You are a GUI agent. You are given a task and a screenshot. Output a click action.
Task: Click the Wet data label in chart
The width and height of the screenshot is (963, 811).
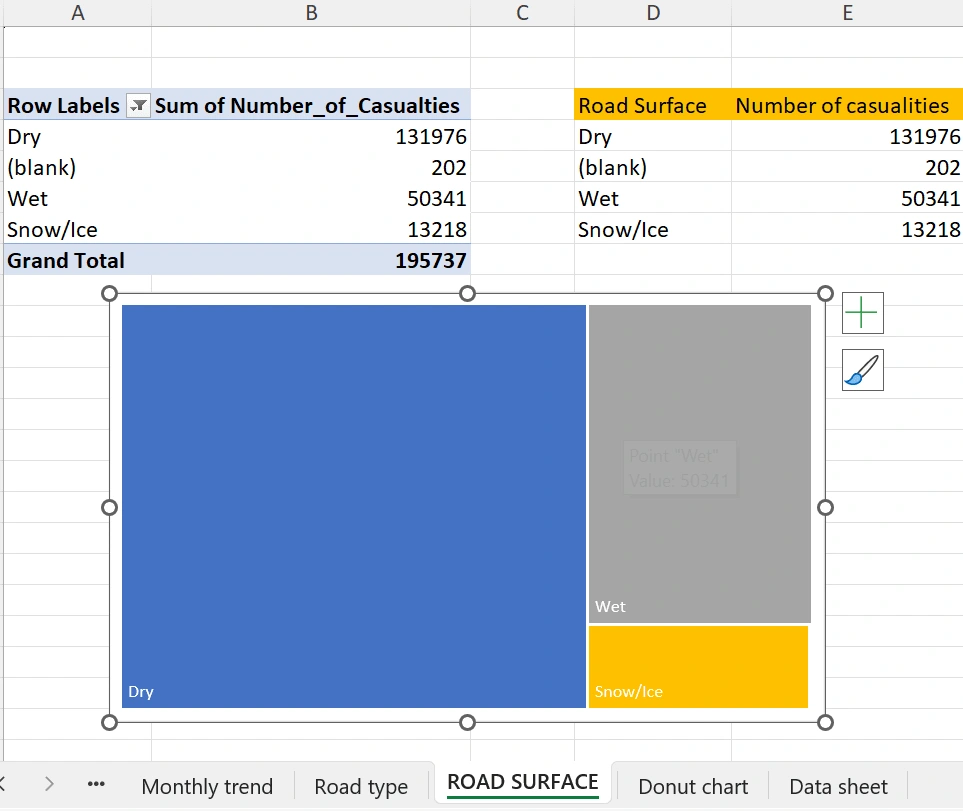(610, 607)
